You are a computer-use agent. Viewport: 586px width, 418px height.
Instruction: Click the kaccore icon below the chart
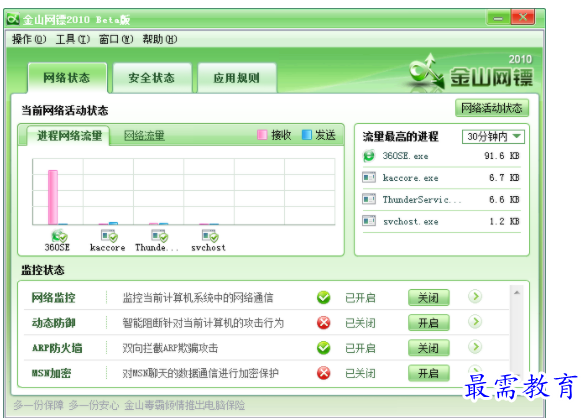pos(109,236)
